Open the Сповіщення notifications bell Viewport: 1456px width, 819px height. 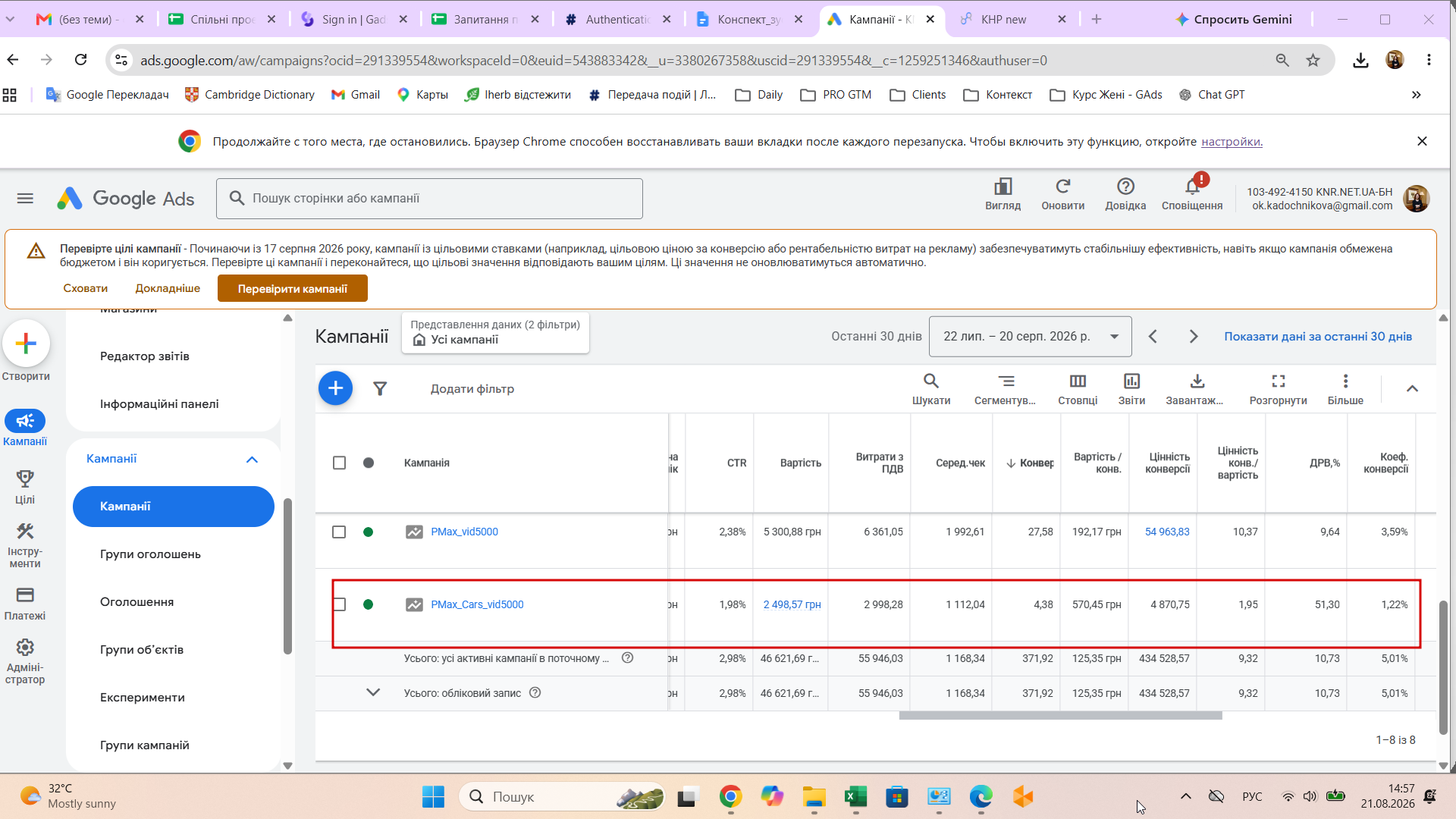[x=1192, y=187]
